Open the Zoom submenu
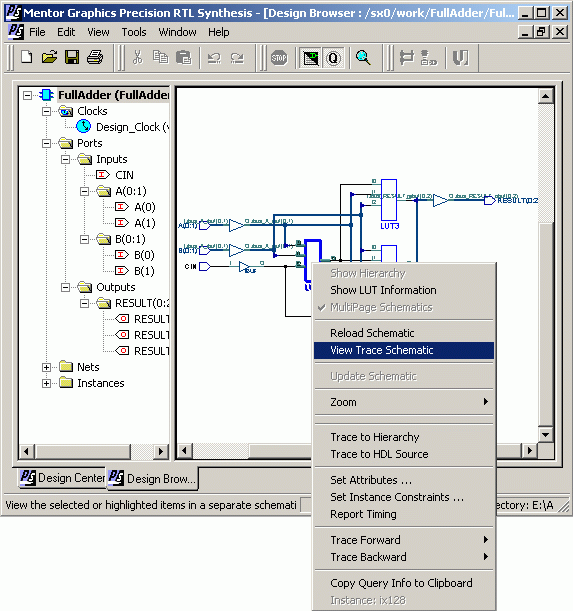573x611 pixels. click(404, 402)
